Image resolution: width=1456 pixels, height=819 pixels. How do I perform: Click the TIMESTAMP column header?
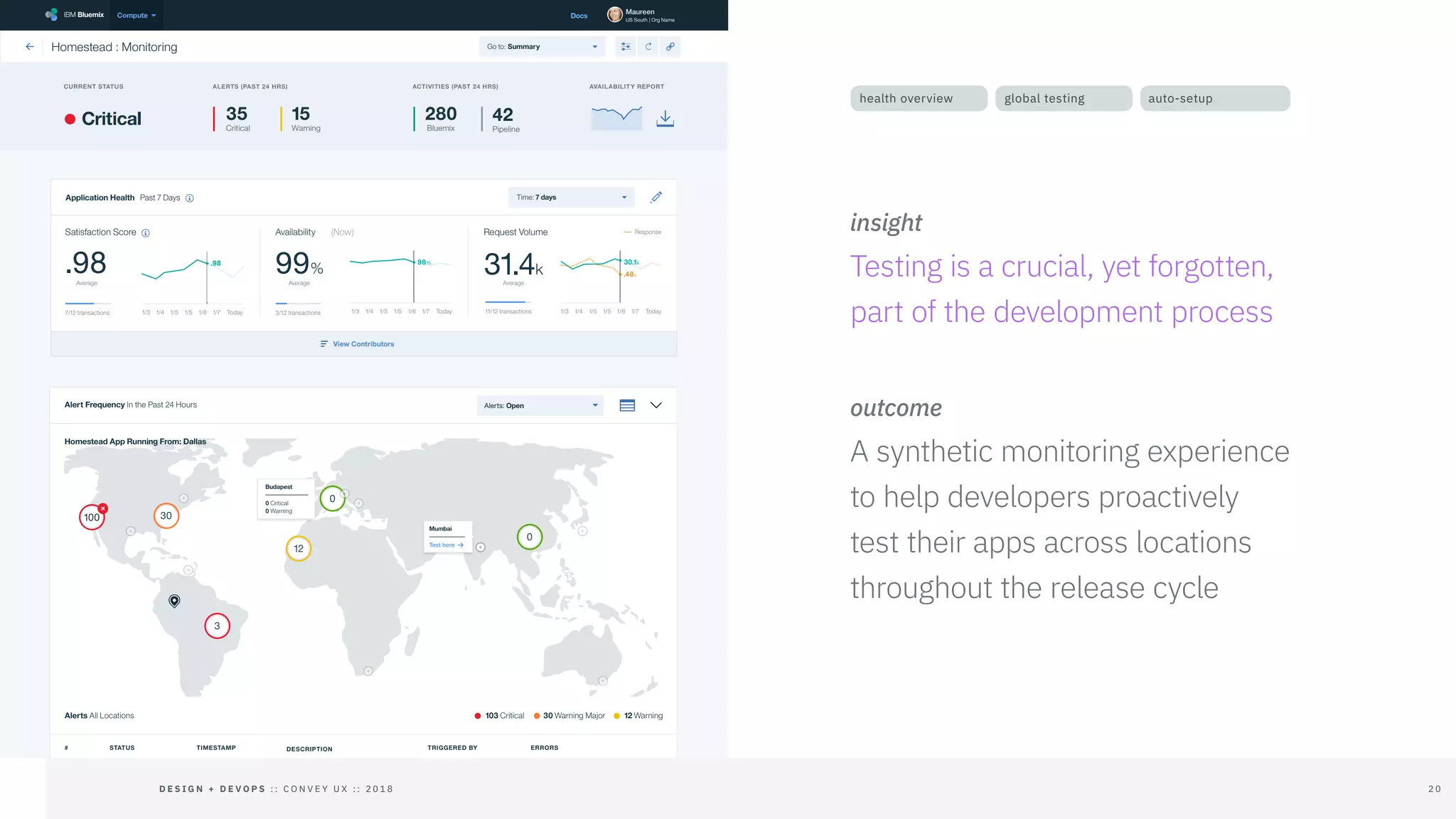[216, 748]
